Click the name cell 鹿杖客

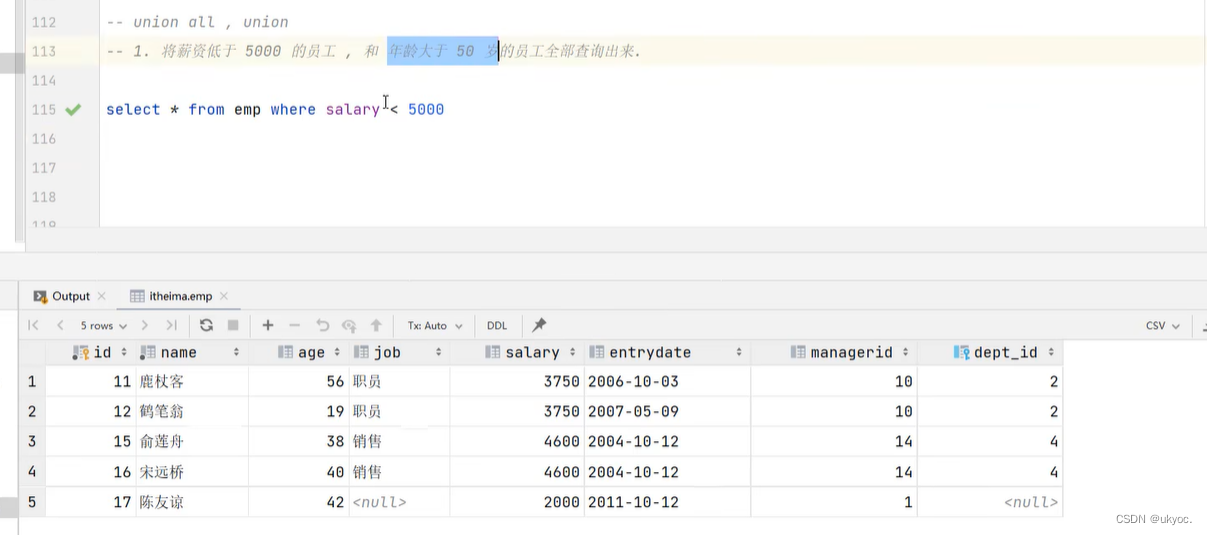click(192, 381)
